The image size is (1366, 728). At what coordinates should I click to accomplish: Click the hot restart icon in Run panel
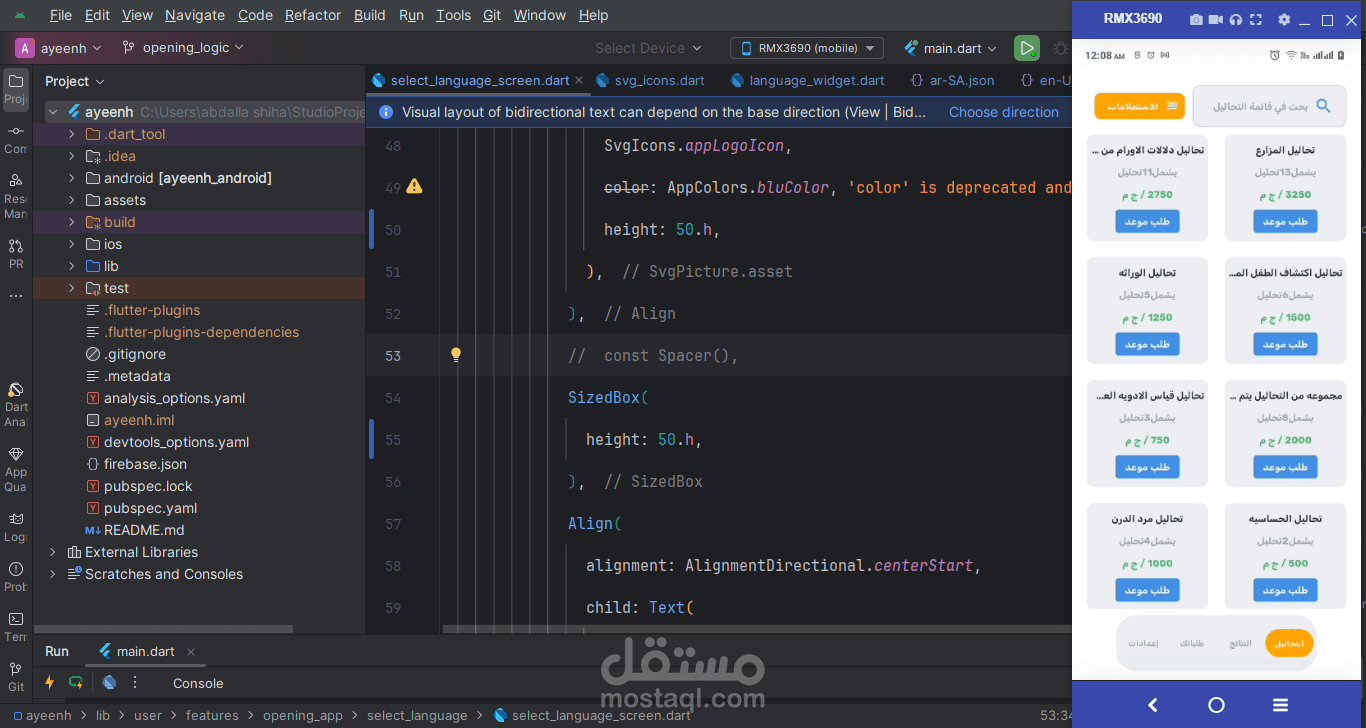pos(76,682)
